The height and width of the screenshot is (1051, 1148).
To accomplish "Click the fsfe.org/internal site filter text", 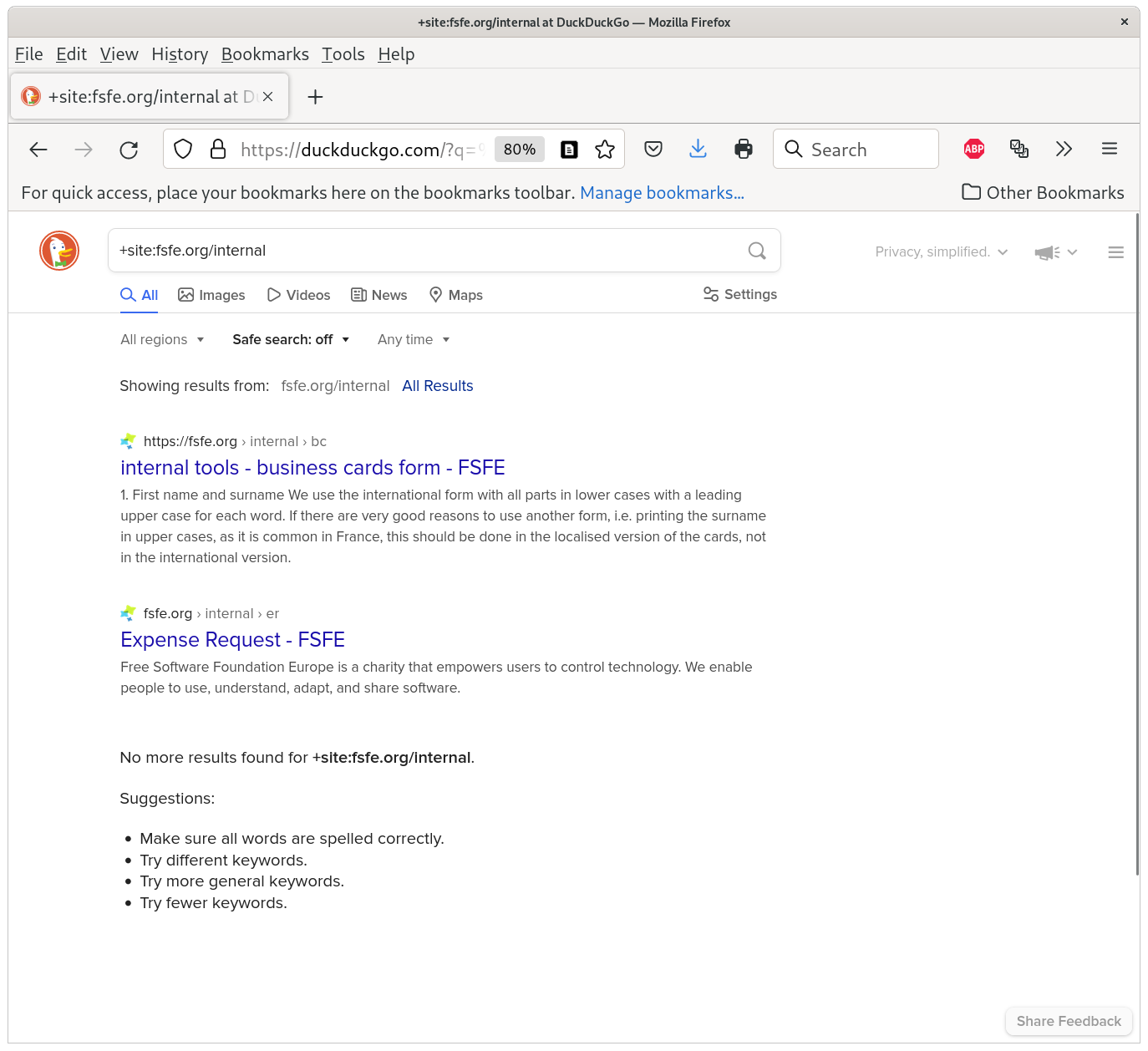I will pos(335,386).
